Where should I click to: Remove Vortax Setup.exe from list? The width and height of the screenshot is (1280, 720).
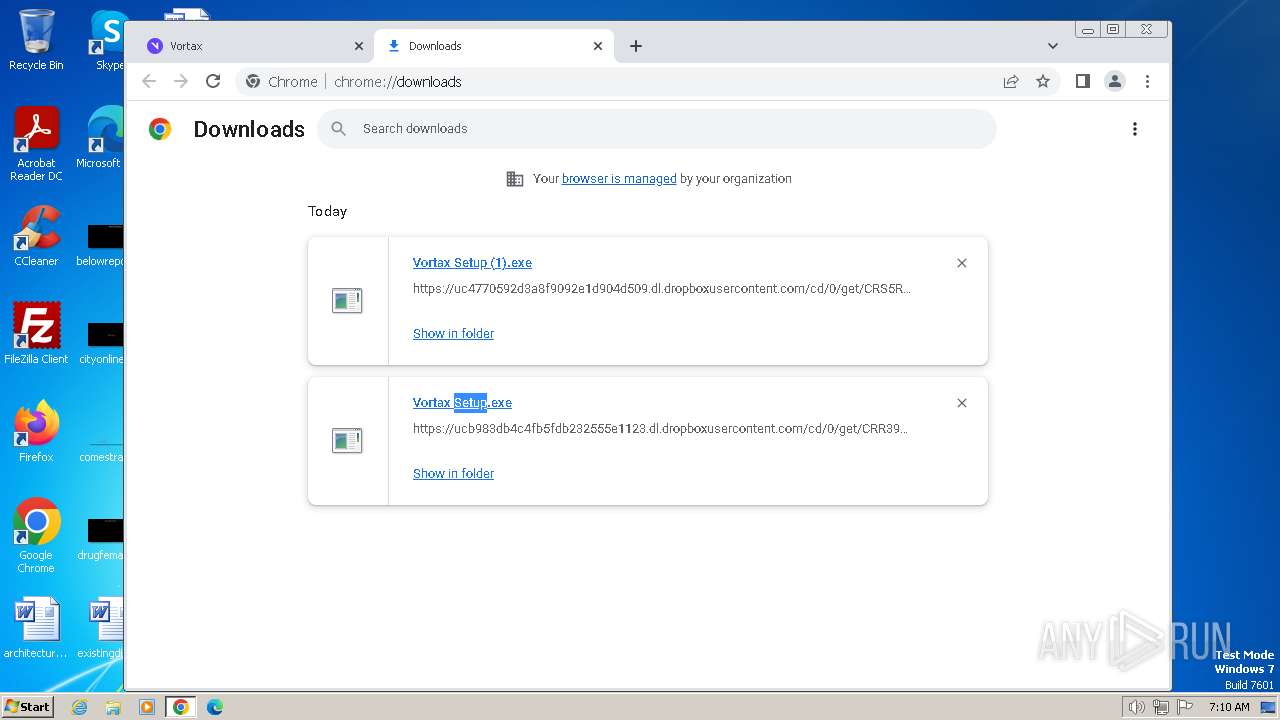tap(962, 403)
